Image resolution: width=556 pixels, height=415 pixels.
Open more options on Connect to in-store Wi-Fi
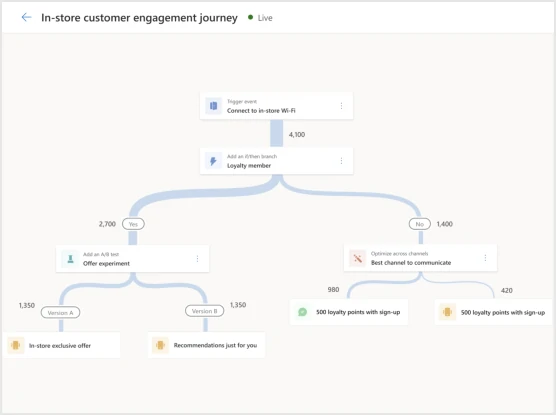[341, 106]
